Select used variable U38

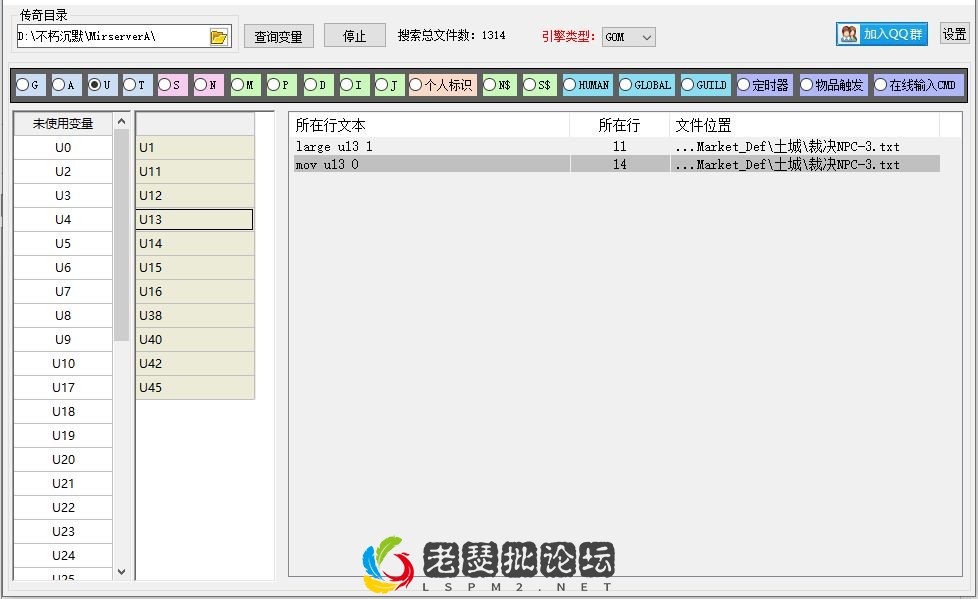click(x=195, y=316)
